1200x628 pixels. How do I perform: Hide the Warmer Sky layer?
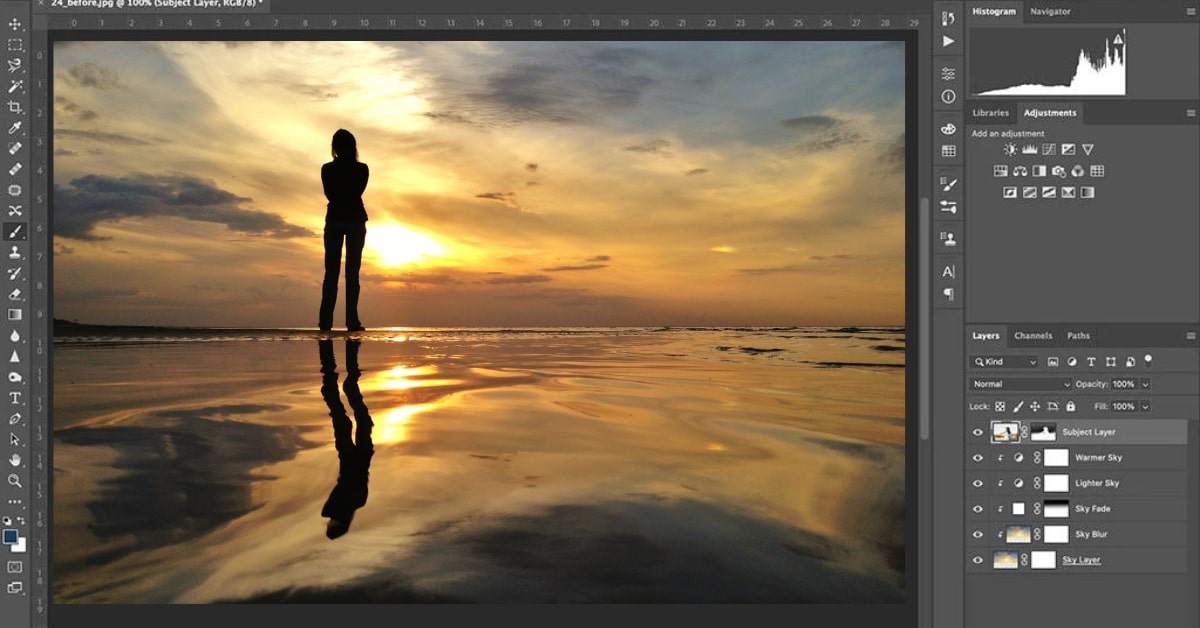pyautogui.click(x=978, y=458)
